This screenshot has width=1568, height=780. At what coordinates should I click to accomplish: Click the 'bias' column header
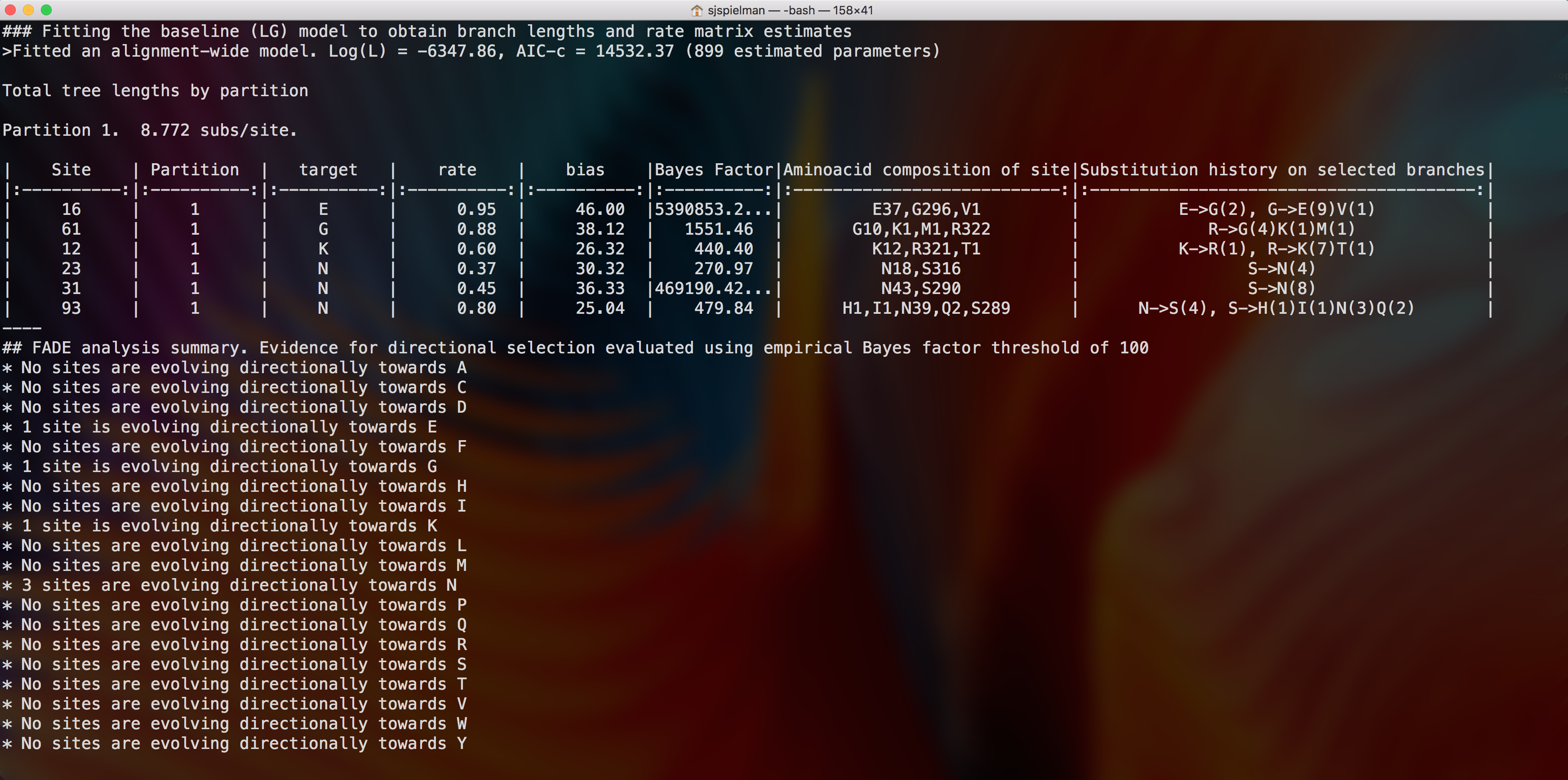tap(585, 170)
